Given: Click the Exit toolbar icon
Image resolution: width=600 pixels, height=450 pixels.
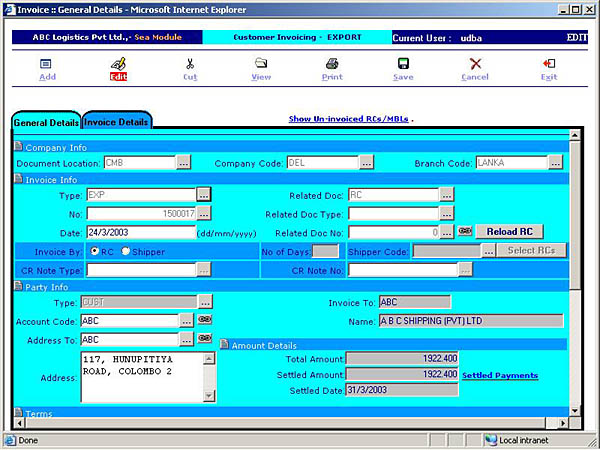Looking at the screenshot, I should coord(549,64).
